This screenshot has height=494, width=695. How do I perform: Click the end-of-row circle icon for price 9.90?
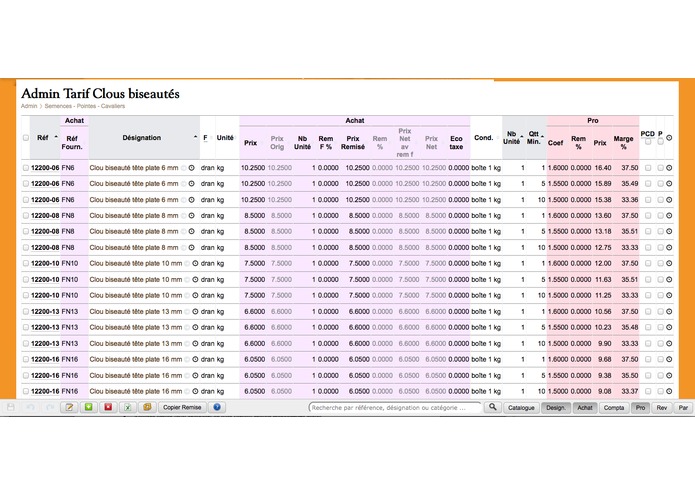[x=669, y=343]
